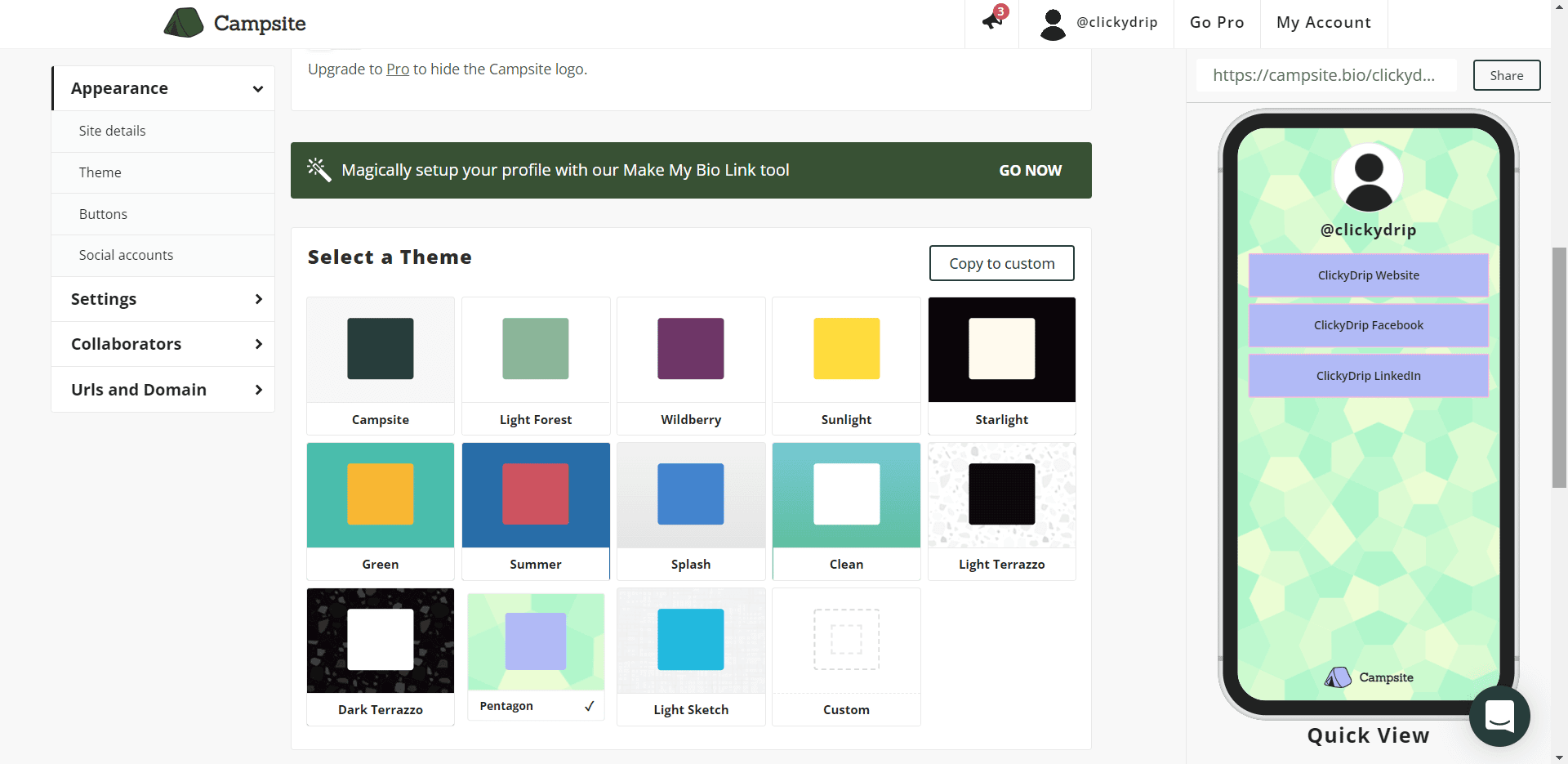Open the chat support bubble icon

(1499, 717)
